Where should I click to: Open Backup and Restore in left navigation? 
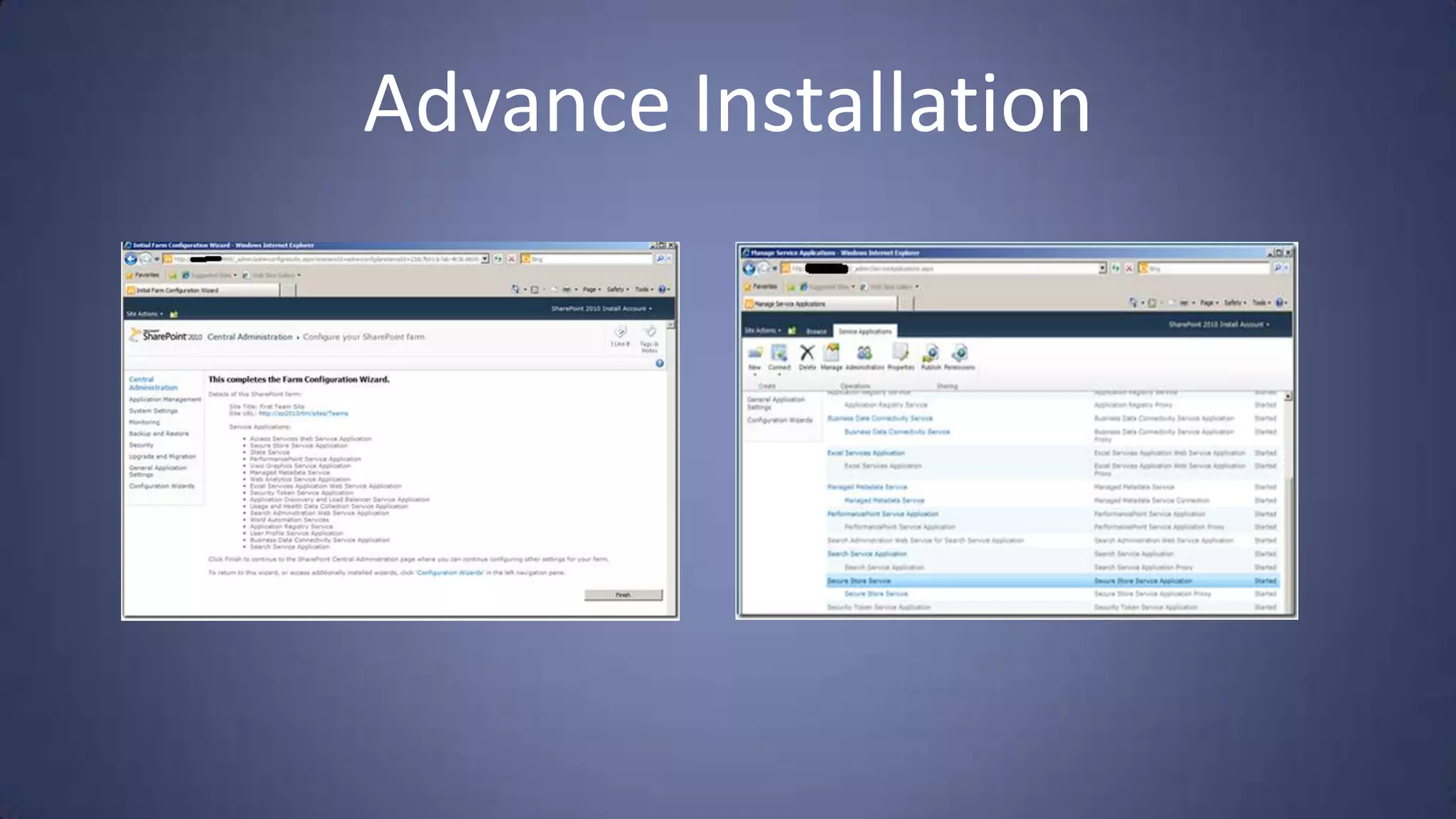pyautogui.click(x=159, y=434)
